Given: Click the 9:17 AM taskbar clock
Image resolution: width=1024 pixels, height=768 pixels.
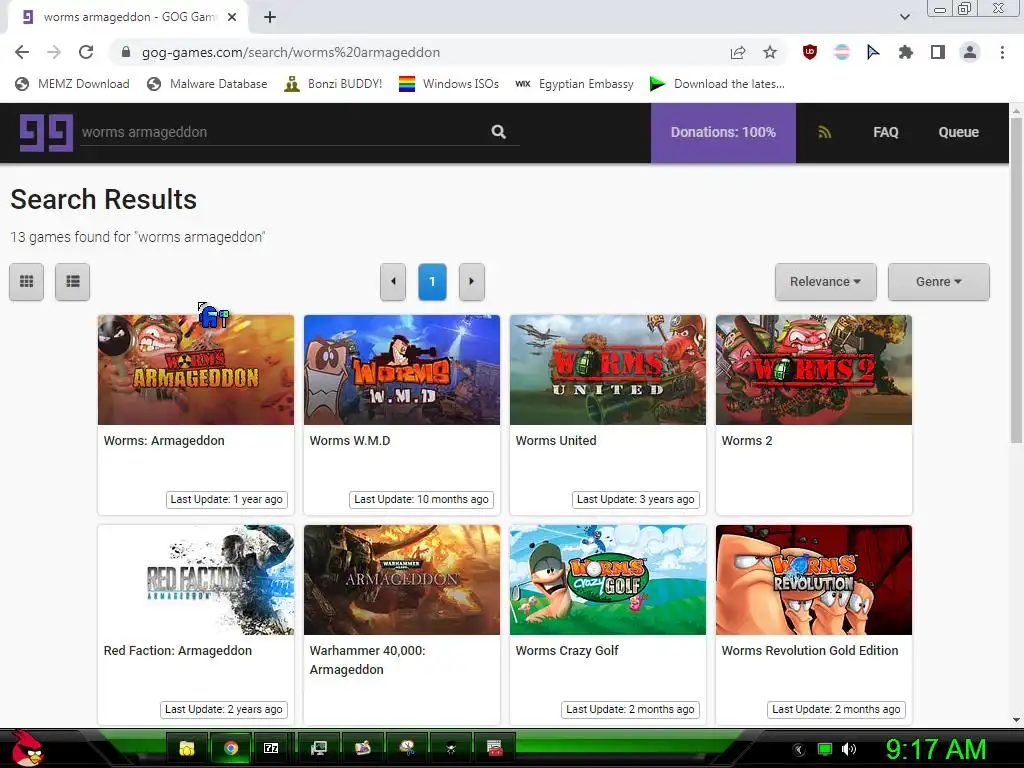Looking at the screenshot, I should (935, 749).
